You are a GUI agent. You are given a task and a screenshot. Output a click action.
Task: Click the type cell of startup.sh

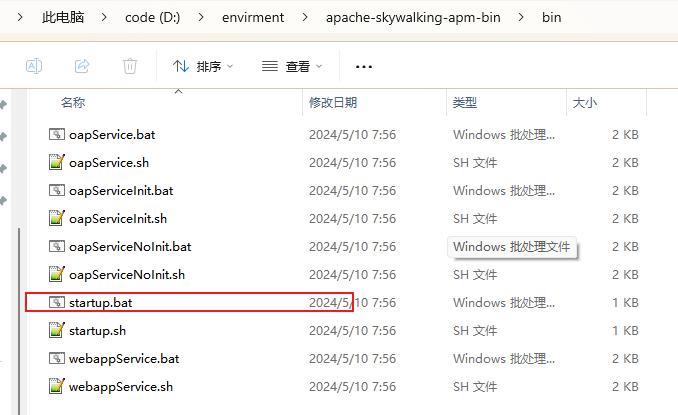tap(475, 331)
